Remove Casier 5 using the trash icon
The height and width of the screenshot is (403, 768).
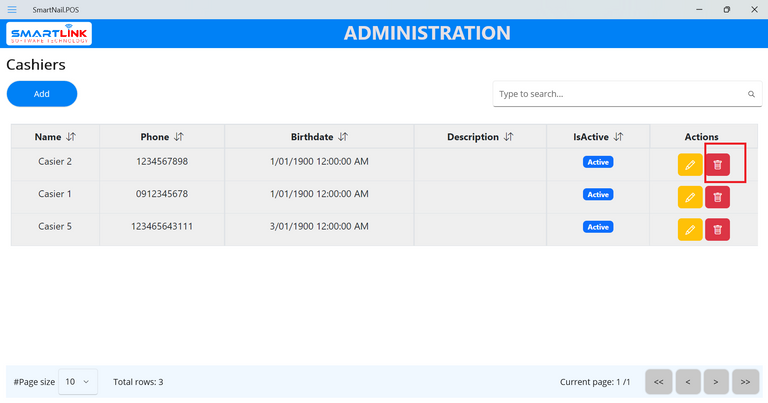coord(717,230)
